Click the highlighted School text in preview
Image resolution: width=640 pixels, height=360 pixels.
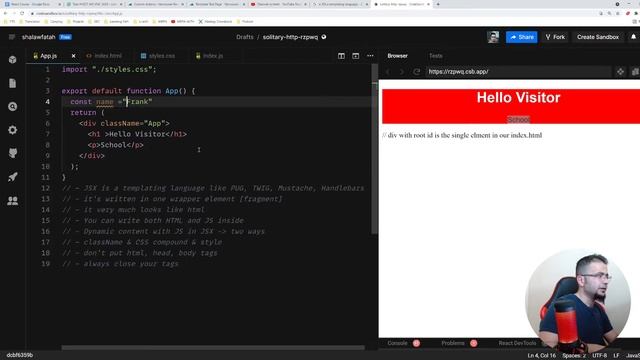(x=518, y=119)
